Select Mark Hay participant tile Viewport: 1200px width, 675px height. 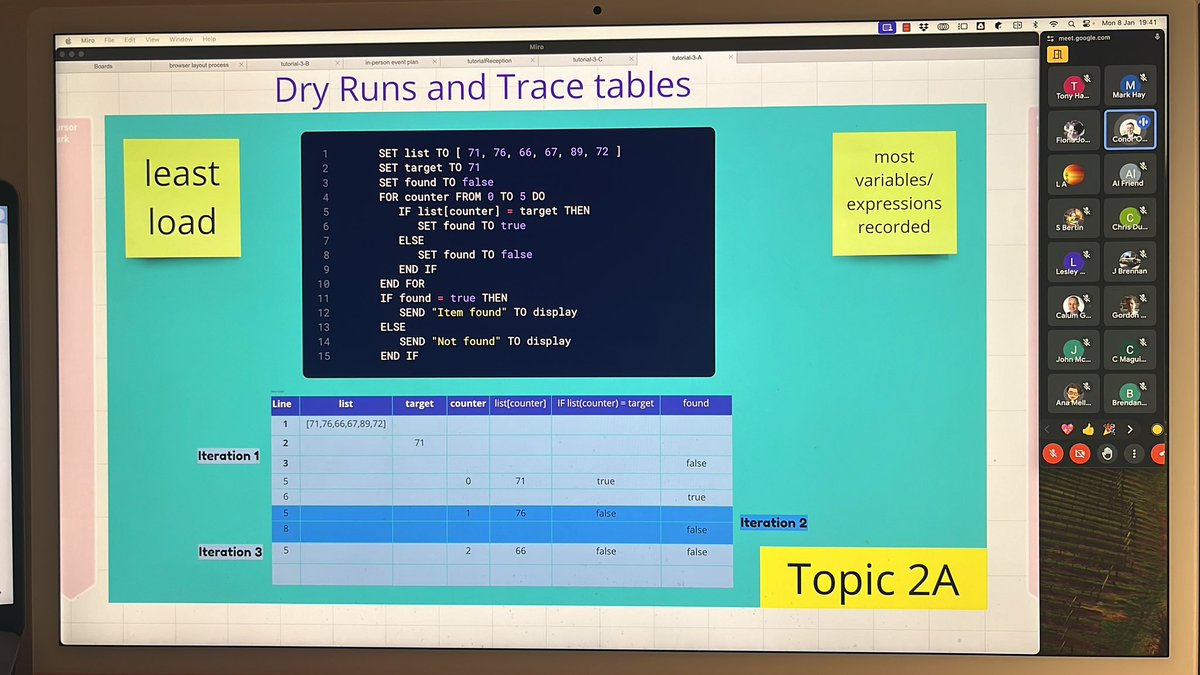point(1129,85)
